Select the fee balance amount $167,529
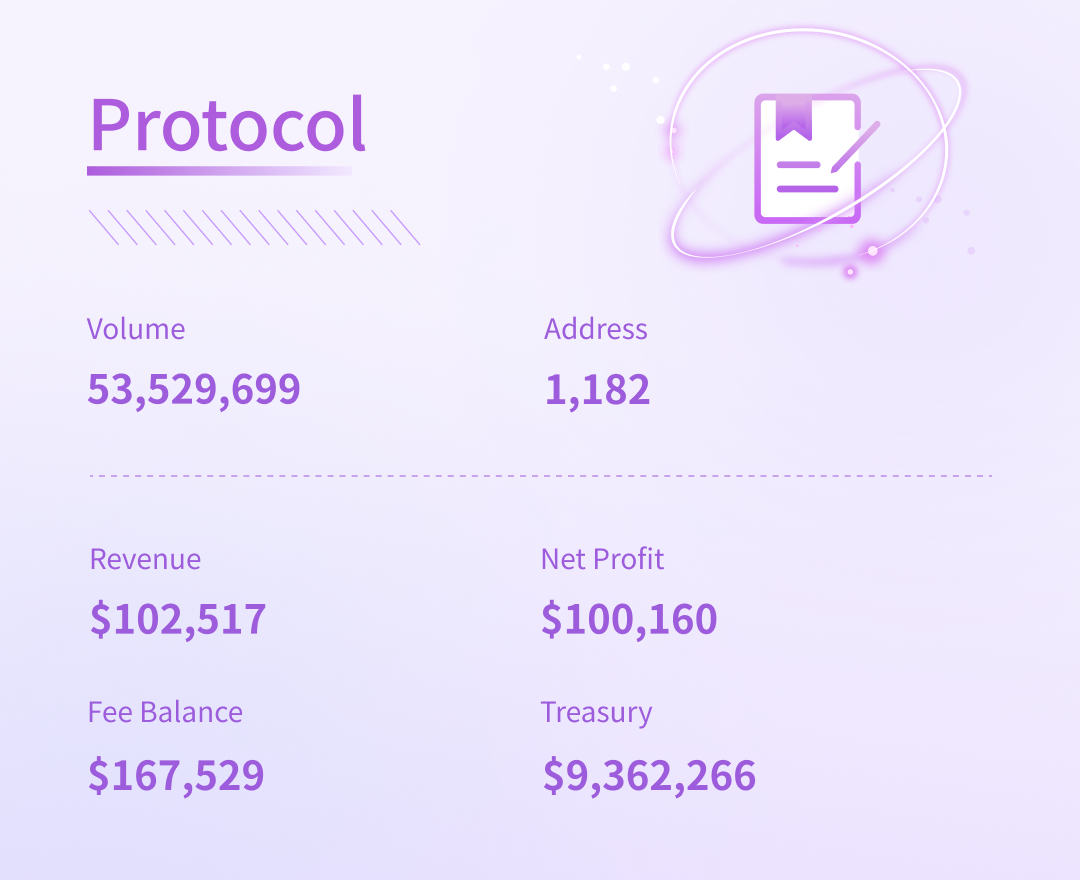Screen dimensions: 1080x880 (x=176, y=775)
